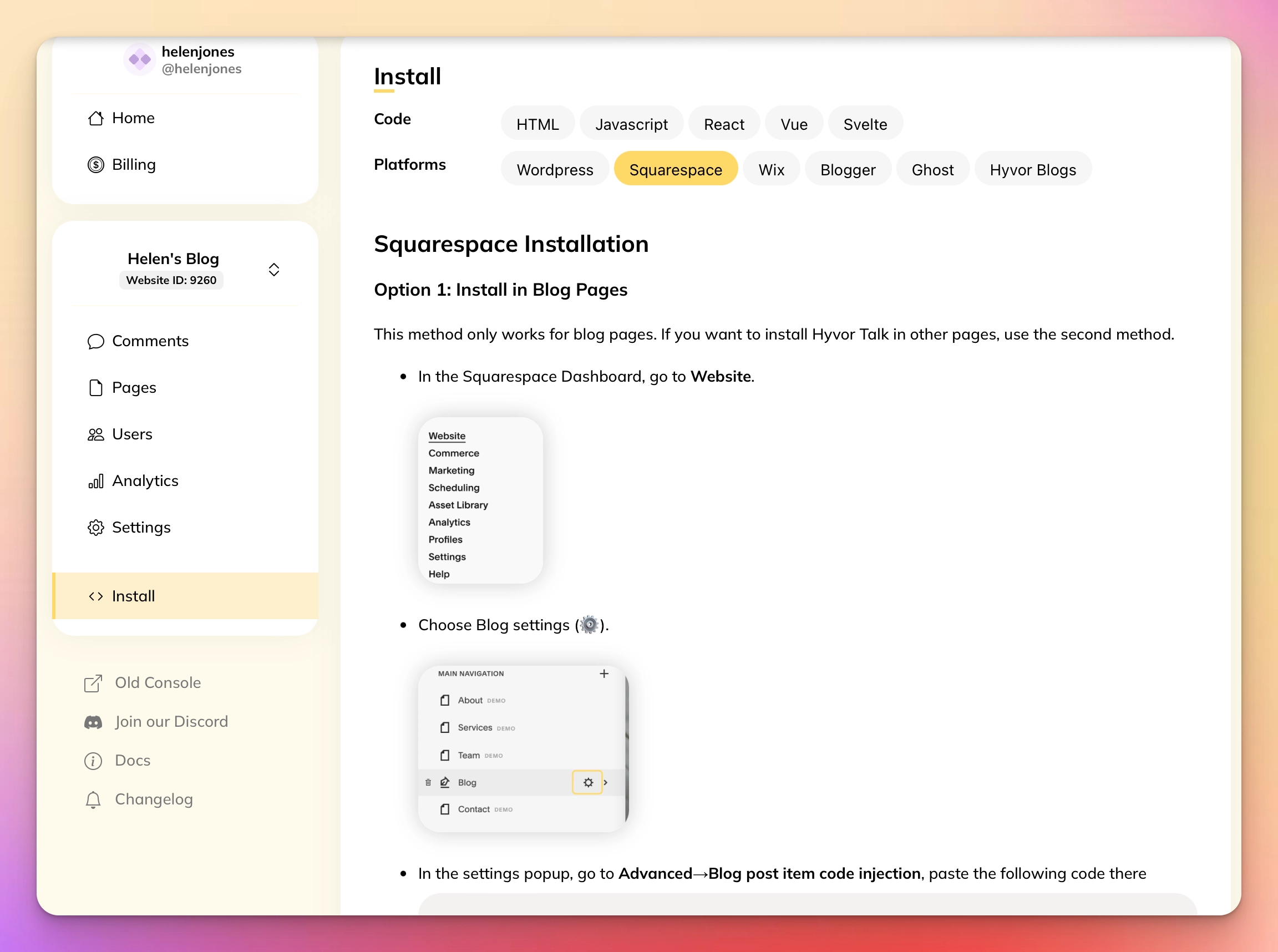Open the Billing section

point(185,165)
